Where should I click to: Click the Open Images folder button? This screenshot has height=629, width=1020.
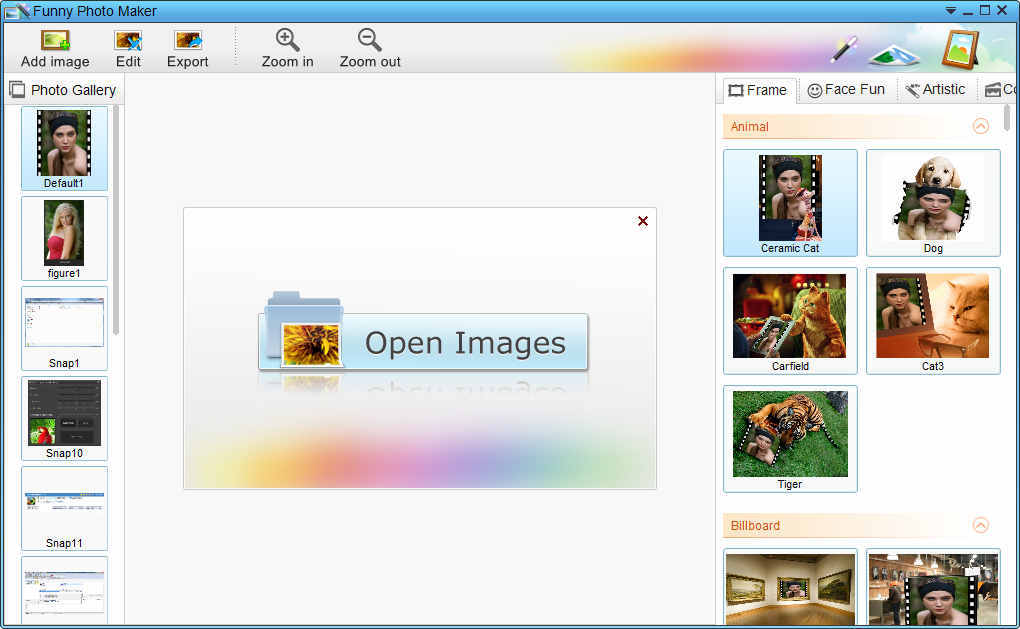pos(423,340)
